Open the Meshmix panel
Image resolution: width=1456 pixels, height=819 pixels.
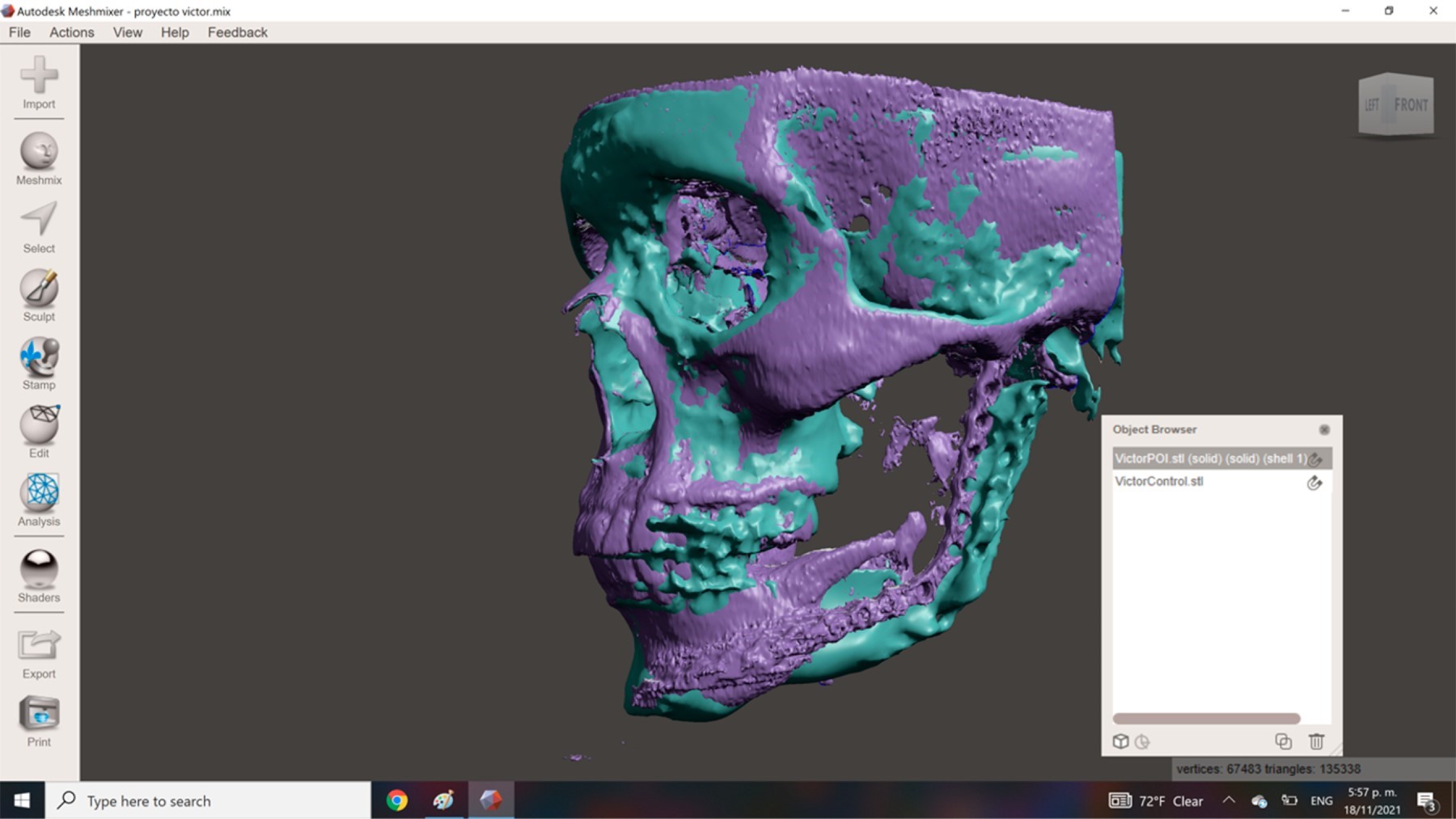point(39,158)
